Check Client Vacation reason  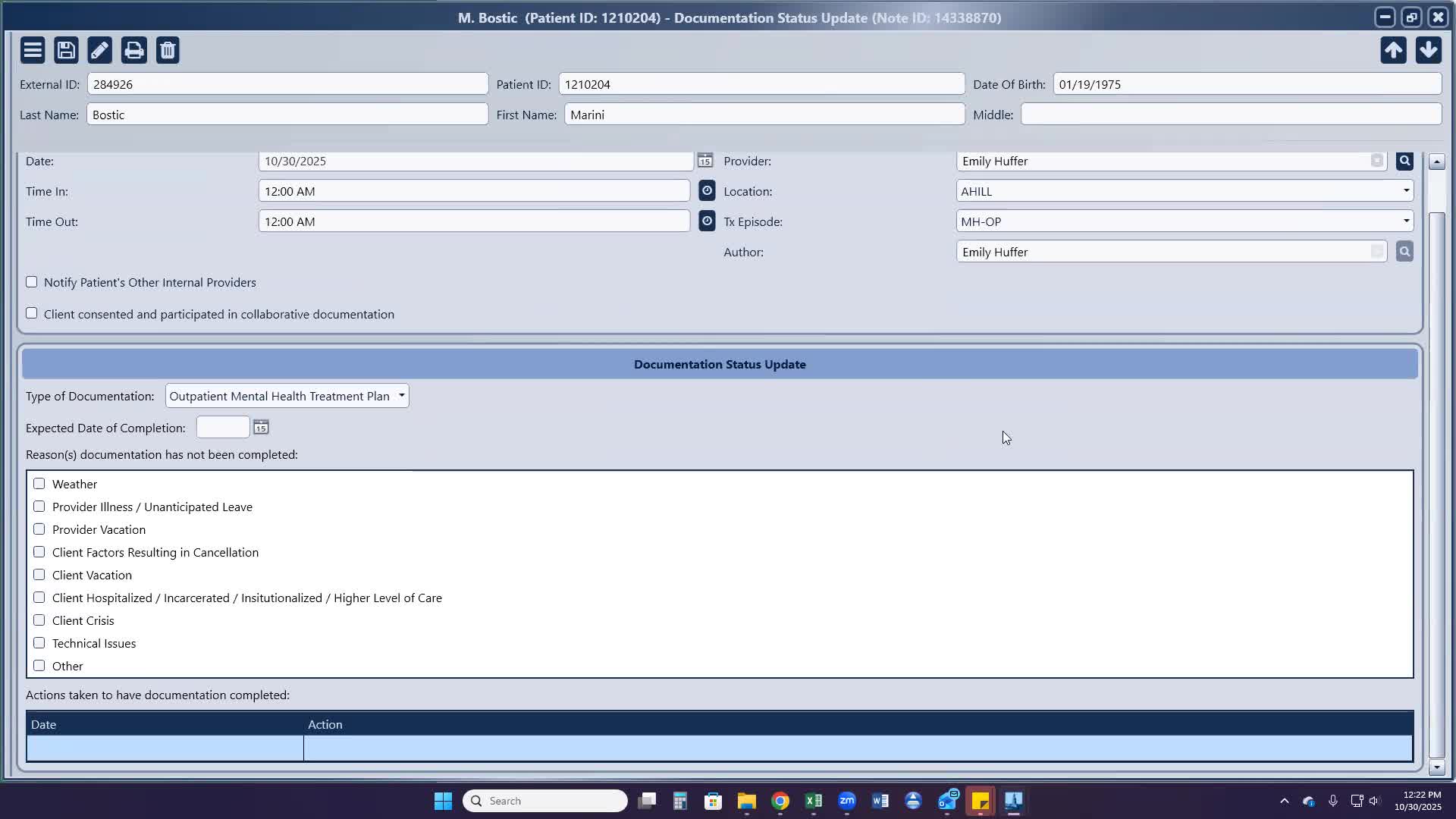[x=39, y=575]
